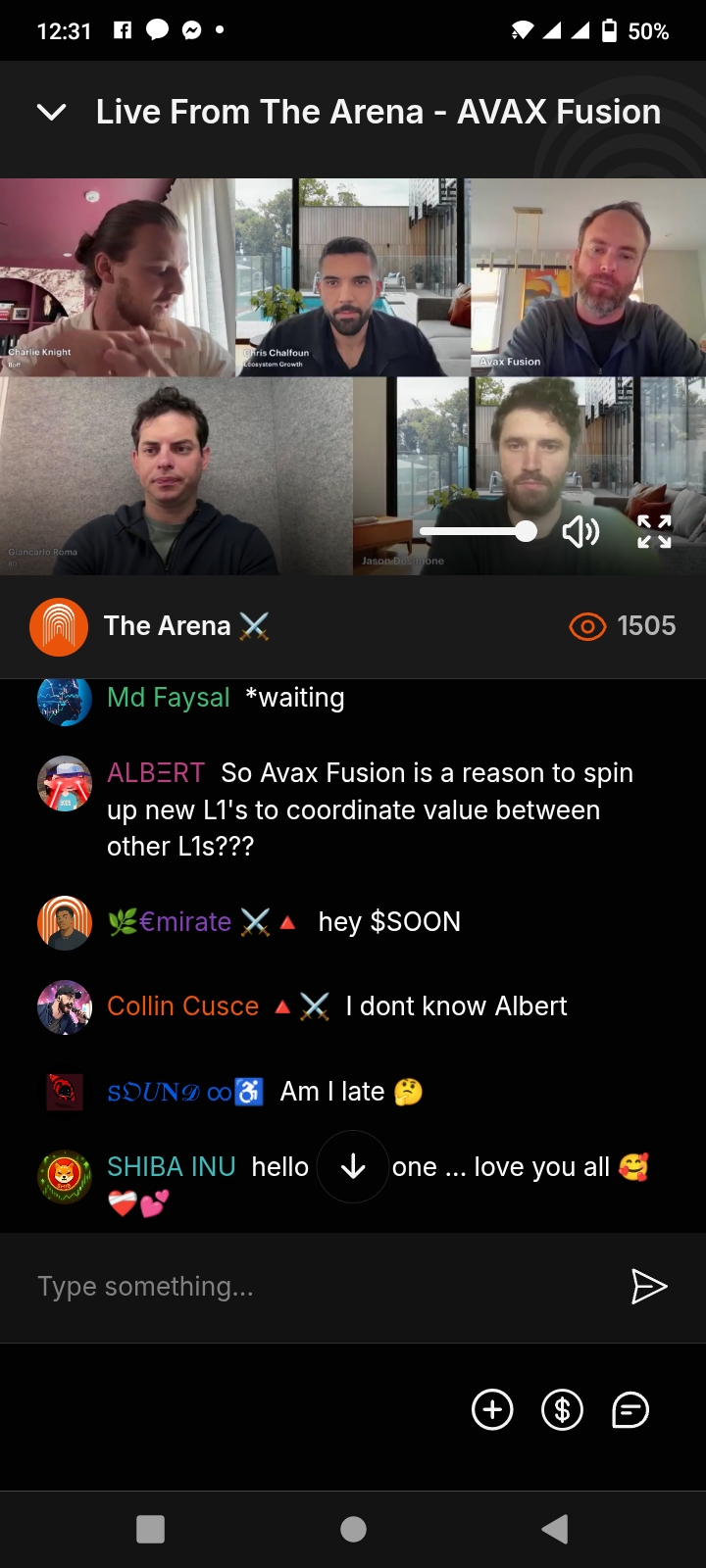
Task: Tap Md Faysal's username in the chat
Action: (x=169, y=698)
